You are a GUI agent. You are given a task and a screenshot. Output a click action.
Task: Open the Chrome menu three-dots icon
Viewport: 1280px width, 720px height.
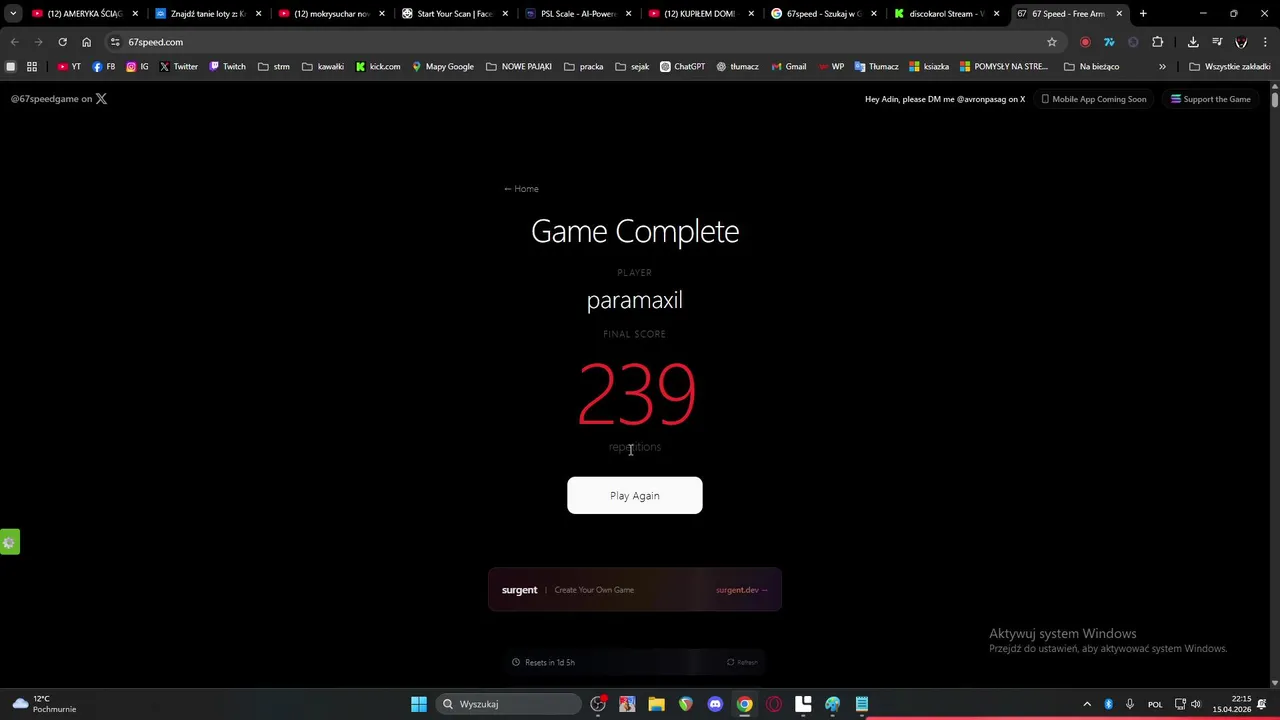click(1265, 42)
